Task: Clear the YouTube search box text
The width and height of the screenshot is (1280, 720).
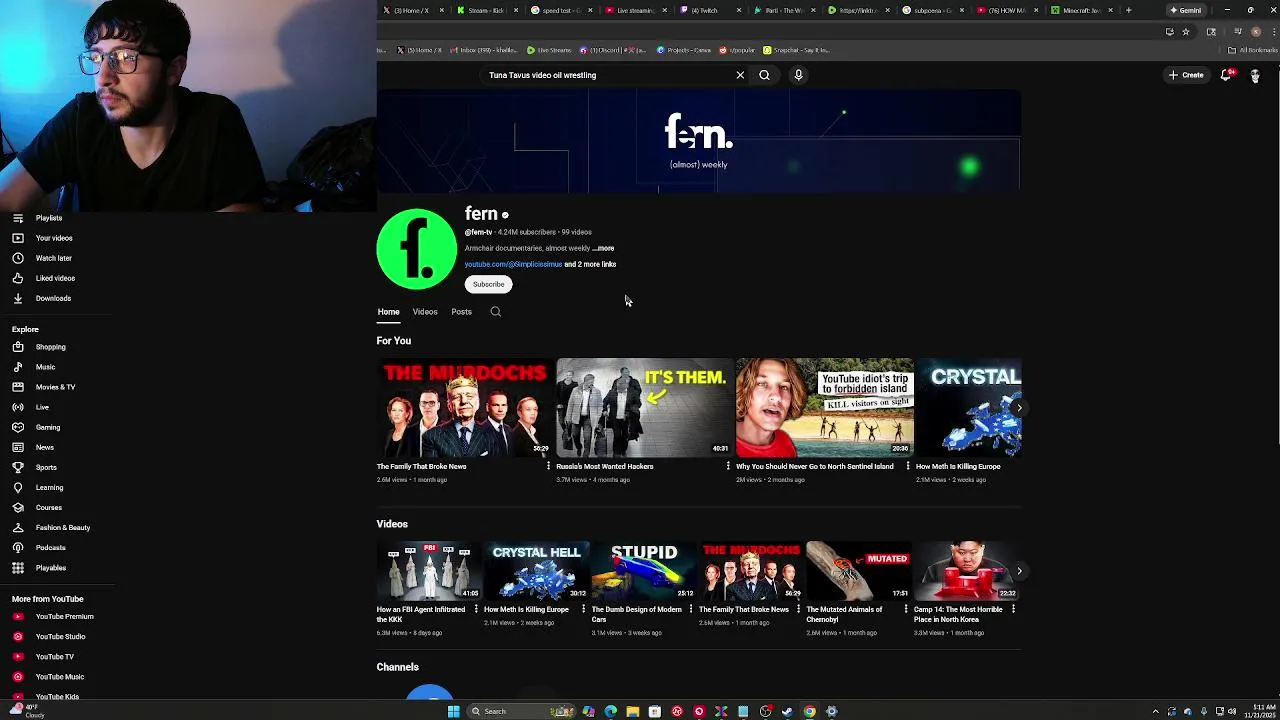Action: (x=740, y=75)
